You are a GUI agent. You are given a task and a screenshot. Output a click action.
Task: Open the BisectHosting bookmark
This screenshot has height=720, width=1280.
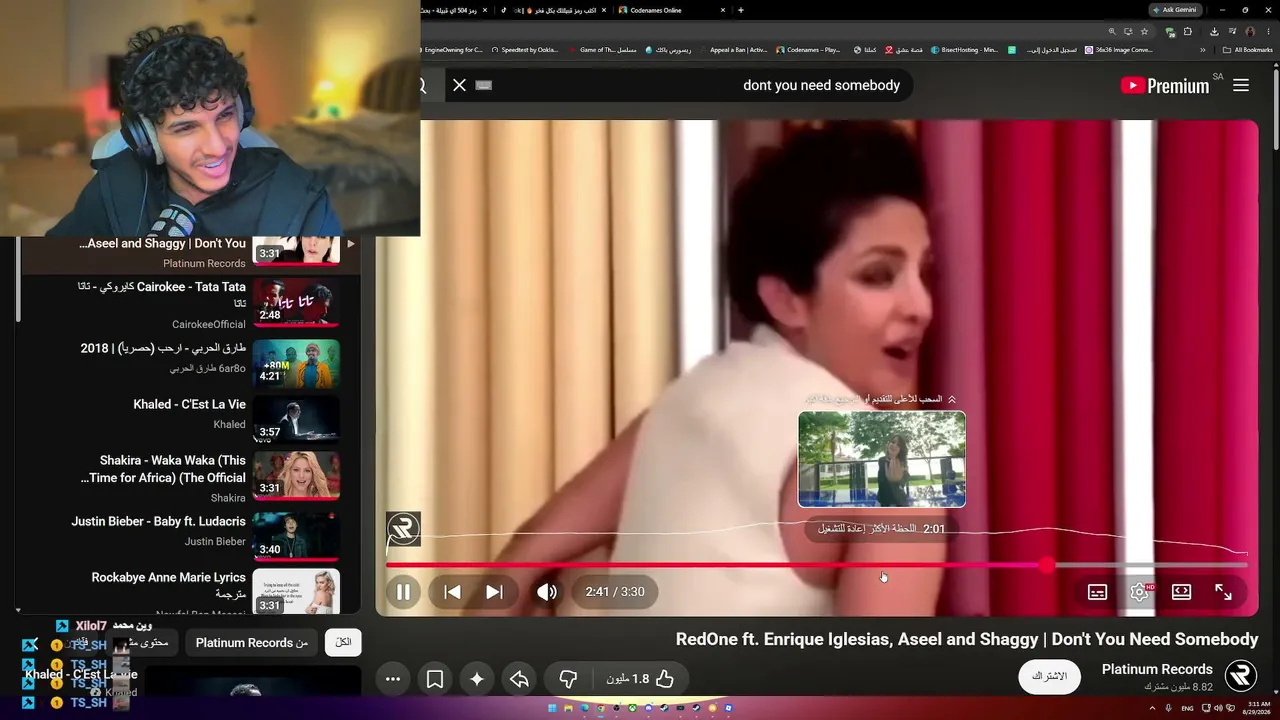(x=965, y=50)
